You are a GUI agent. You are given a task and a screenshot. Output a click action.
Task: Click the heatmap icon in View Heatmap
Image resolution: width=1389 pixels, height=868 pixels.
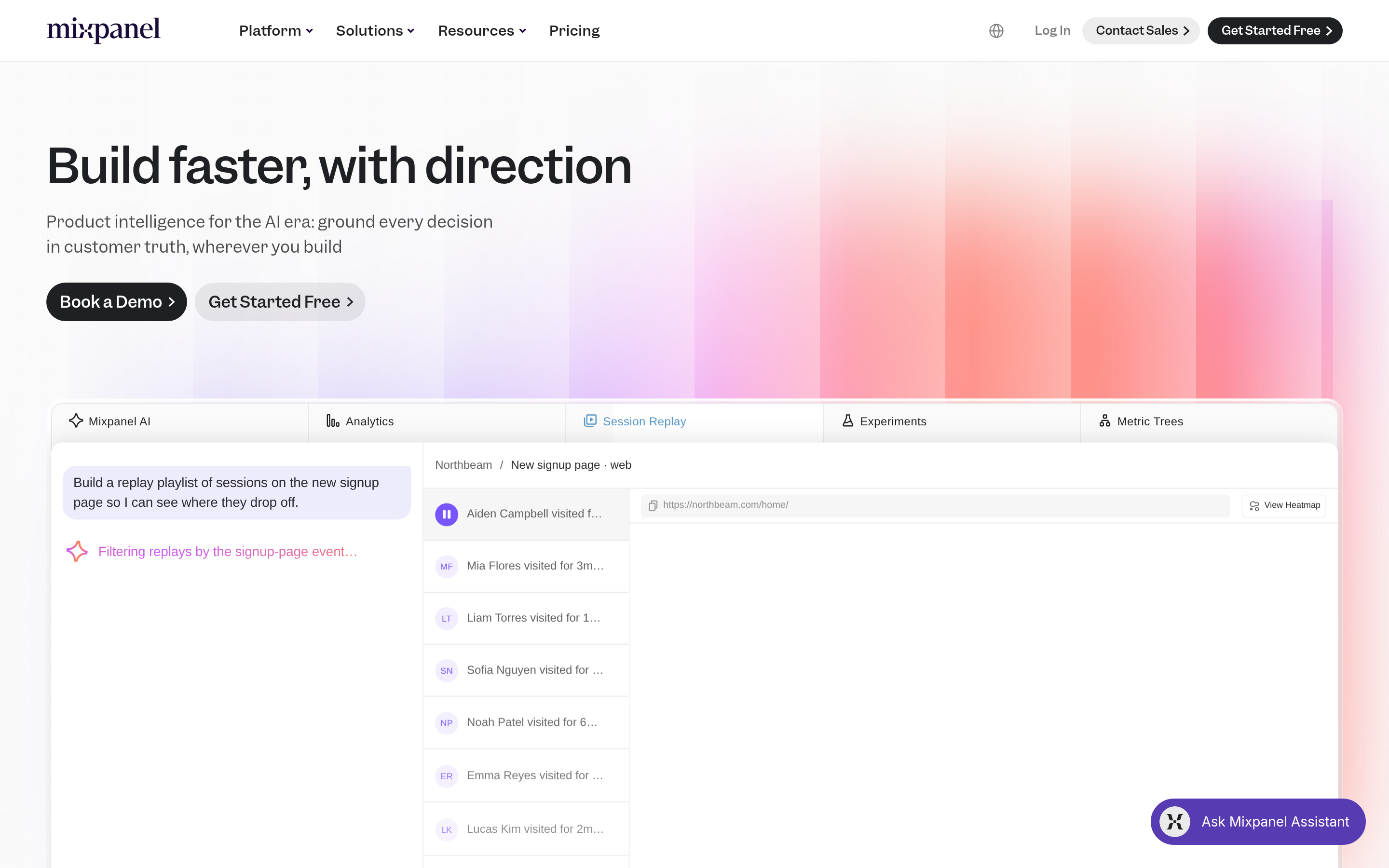(x=1254, y=505)
